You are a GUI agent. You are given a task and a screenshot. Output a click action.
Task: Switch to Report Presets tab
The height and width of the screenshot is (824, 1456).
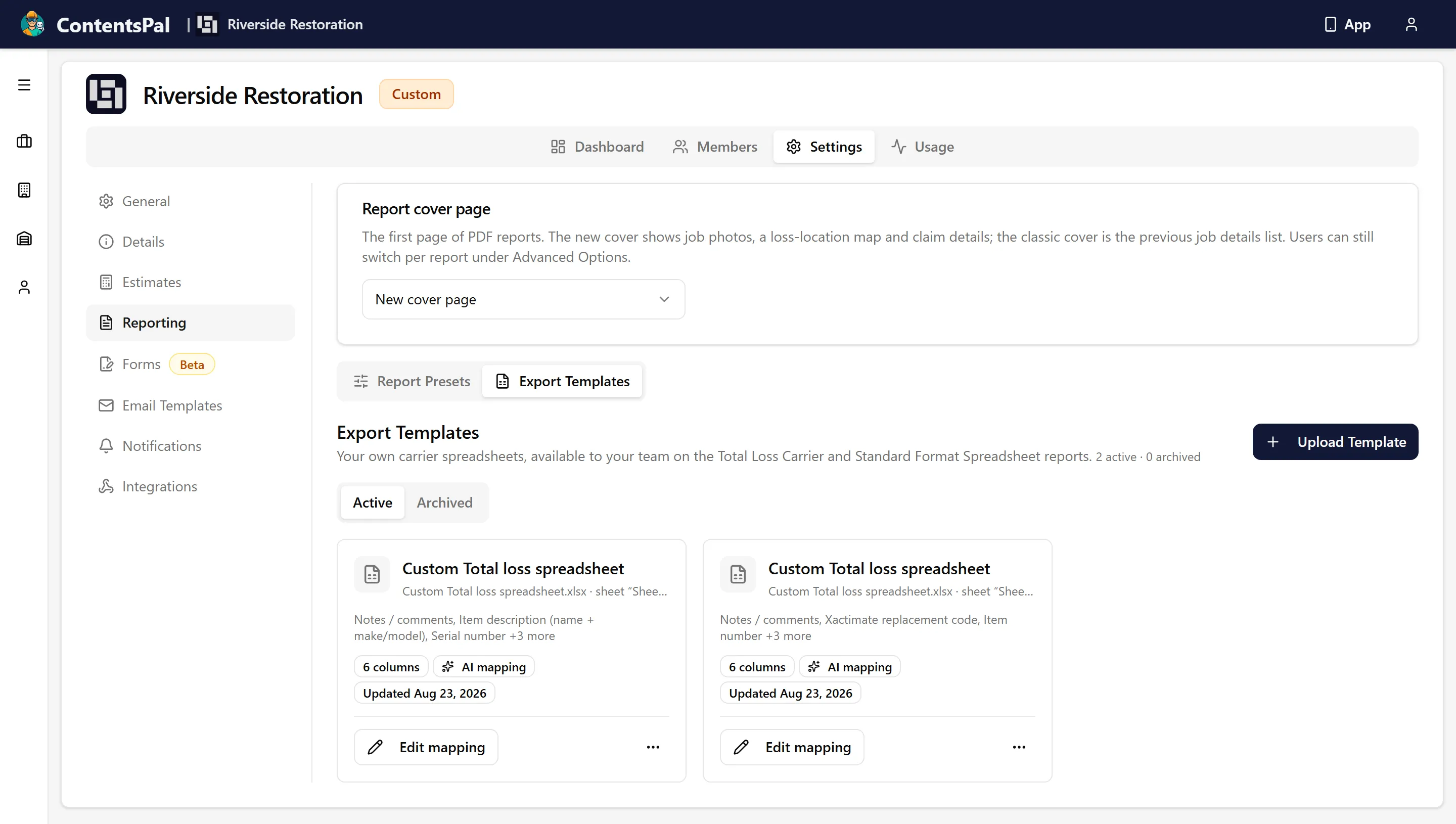point(412,382)
